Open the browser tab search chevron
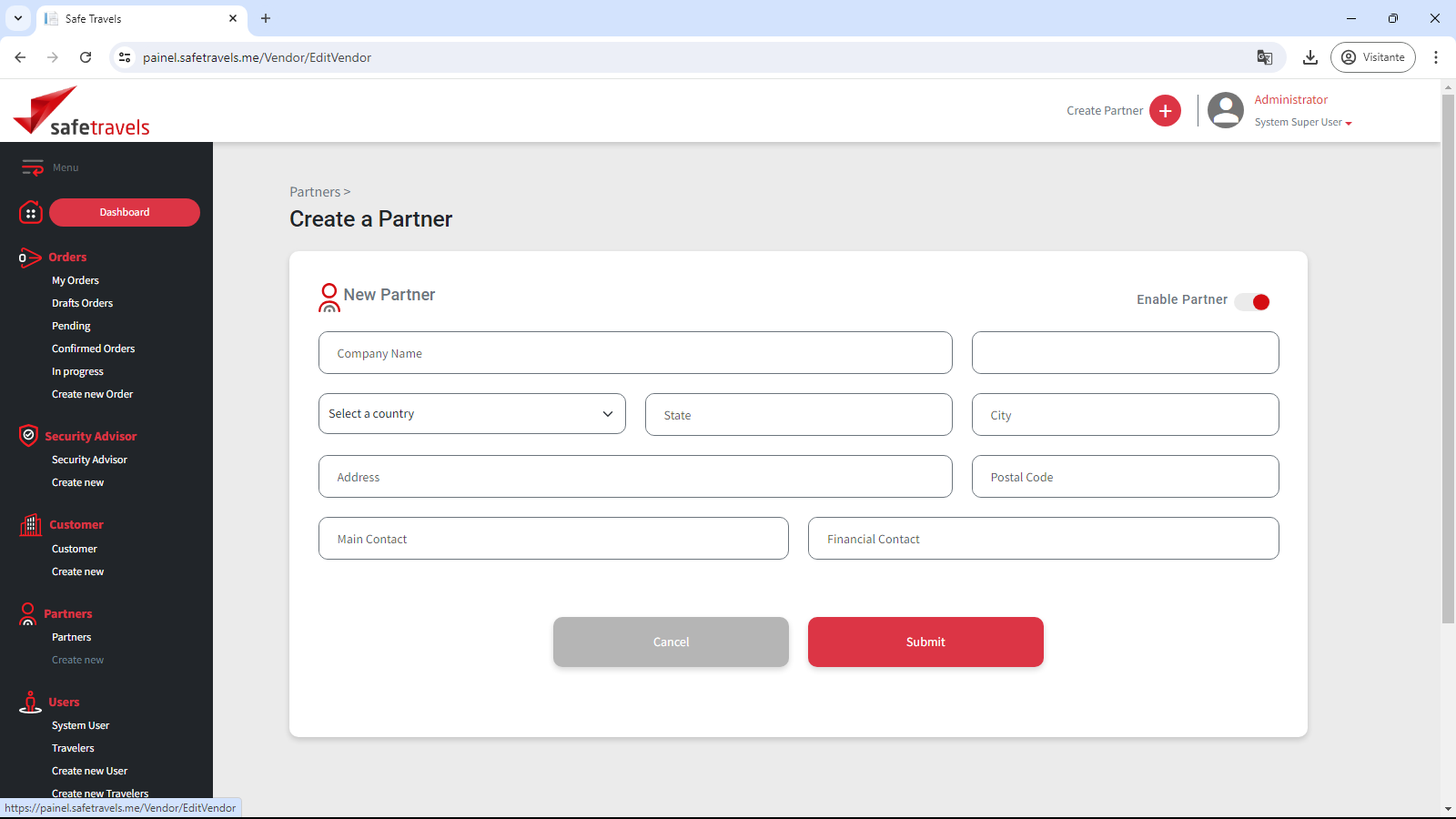The image size is (1456, 819). click(18, 18)
